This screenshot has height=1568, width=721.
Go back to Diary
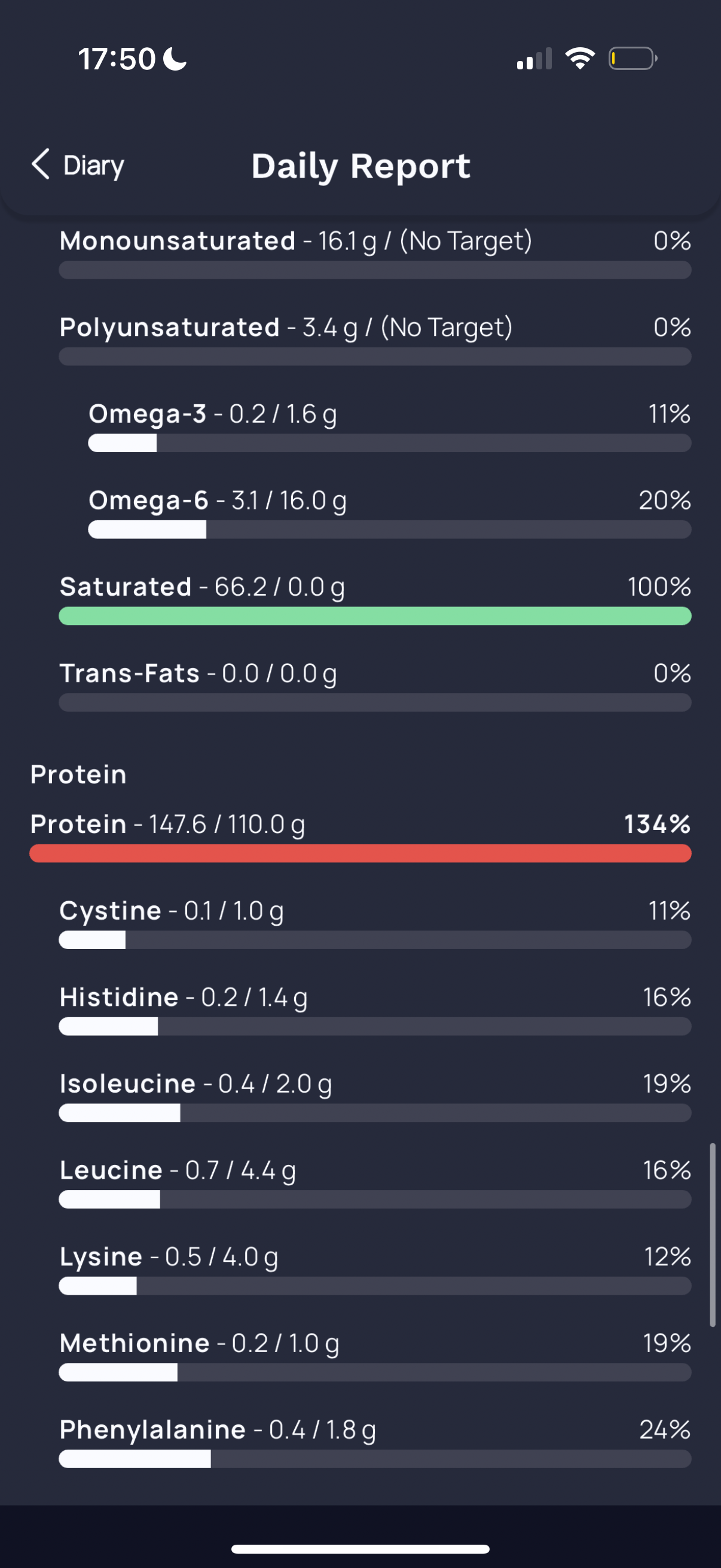[77, 165]
